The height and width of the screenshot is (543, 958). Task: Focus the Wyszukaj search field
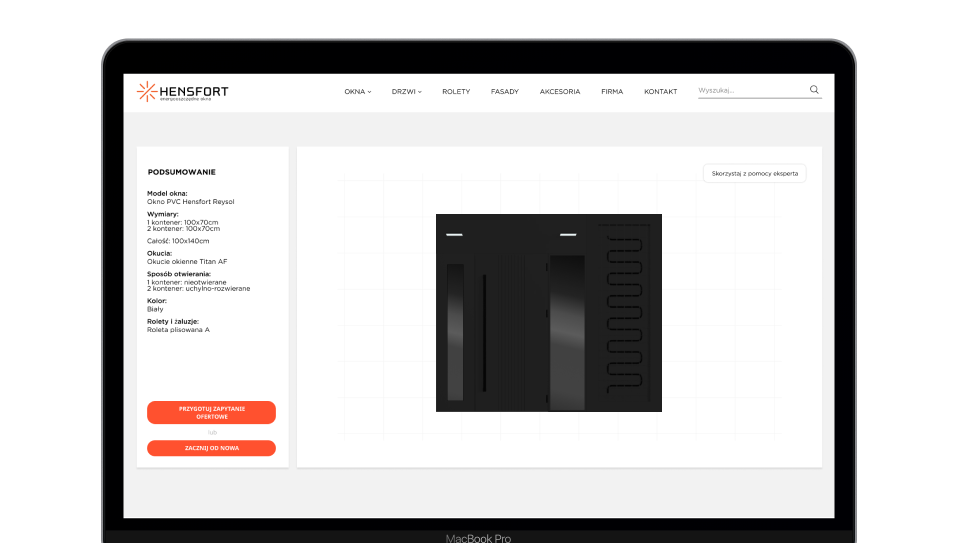(x=750, y=91)
